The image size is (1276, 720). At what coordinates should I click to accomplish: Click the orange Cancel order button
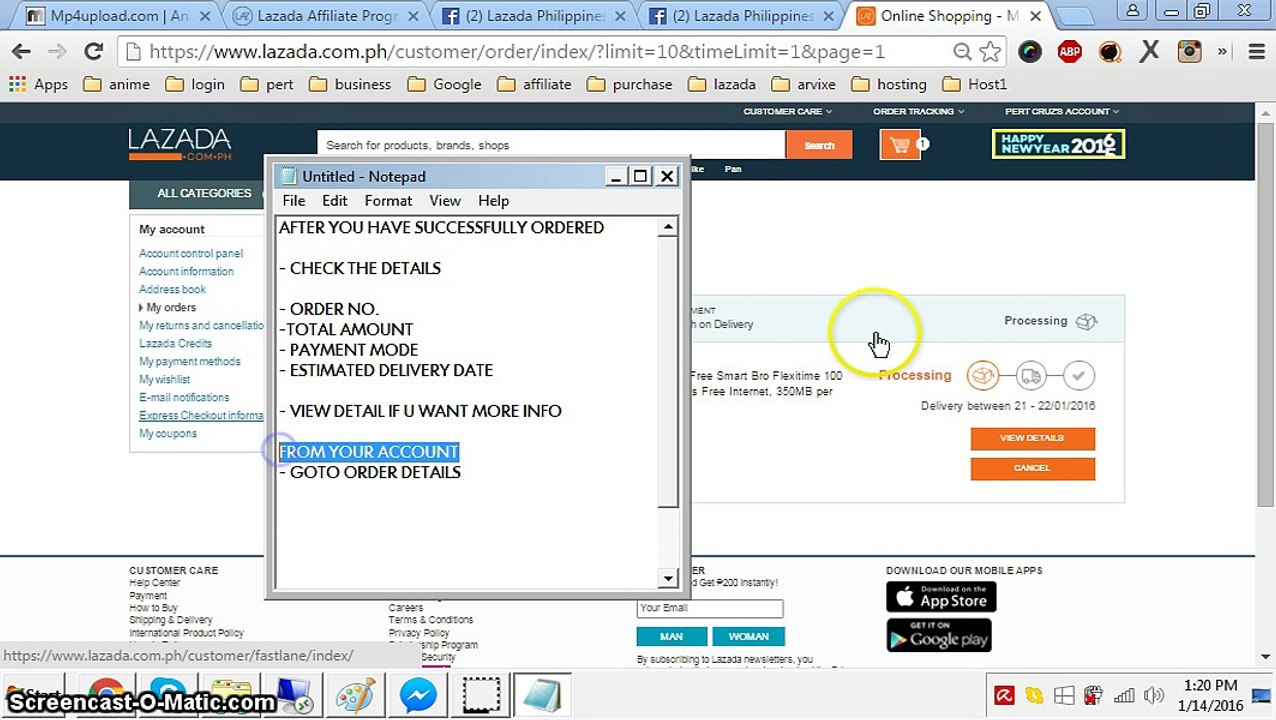tap(1032, 468)
